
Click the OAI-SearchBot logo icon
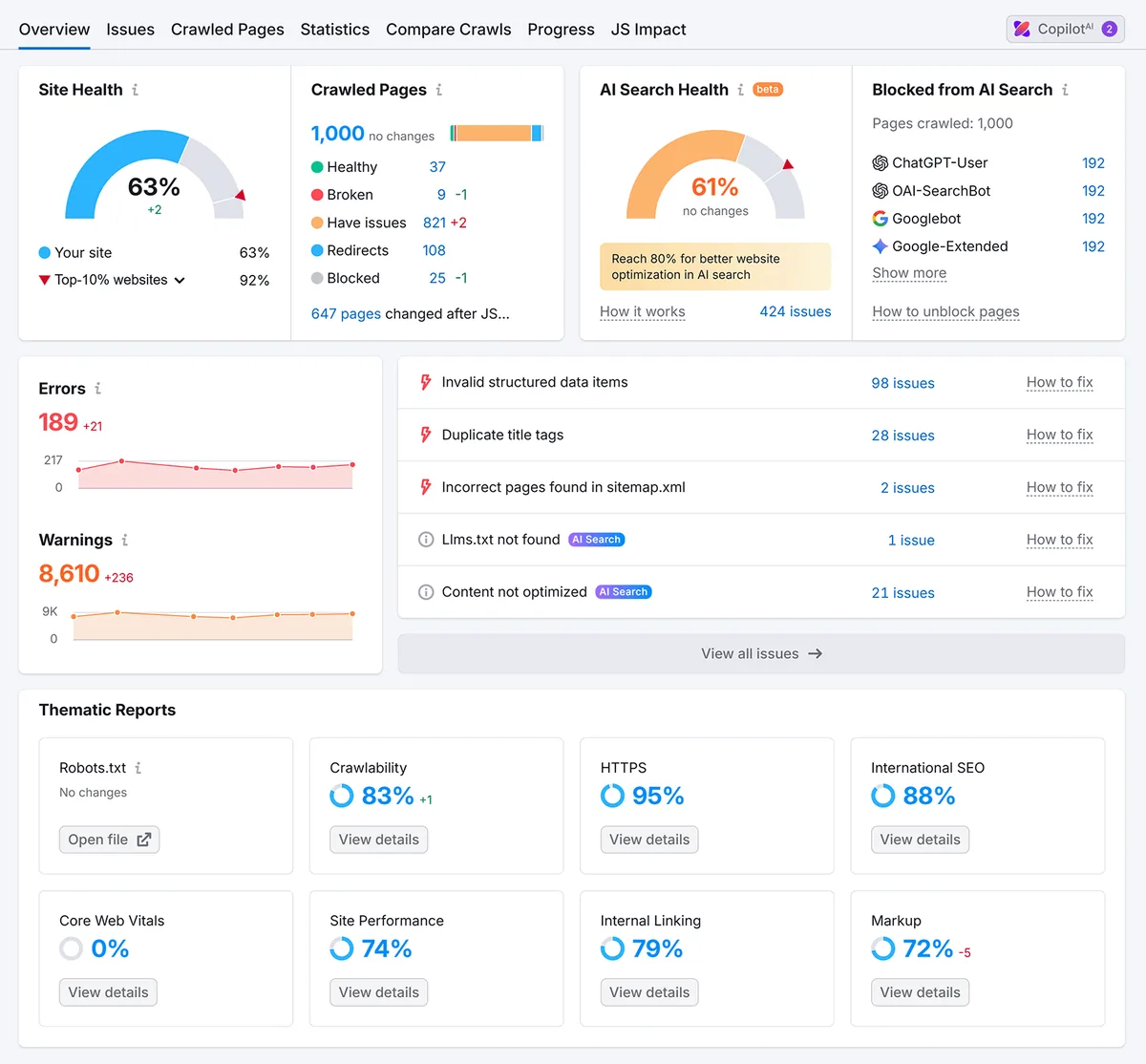click(x=881, y=191)
